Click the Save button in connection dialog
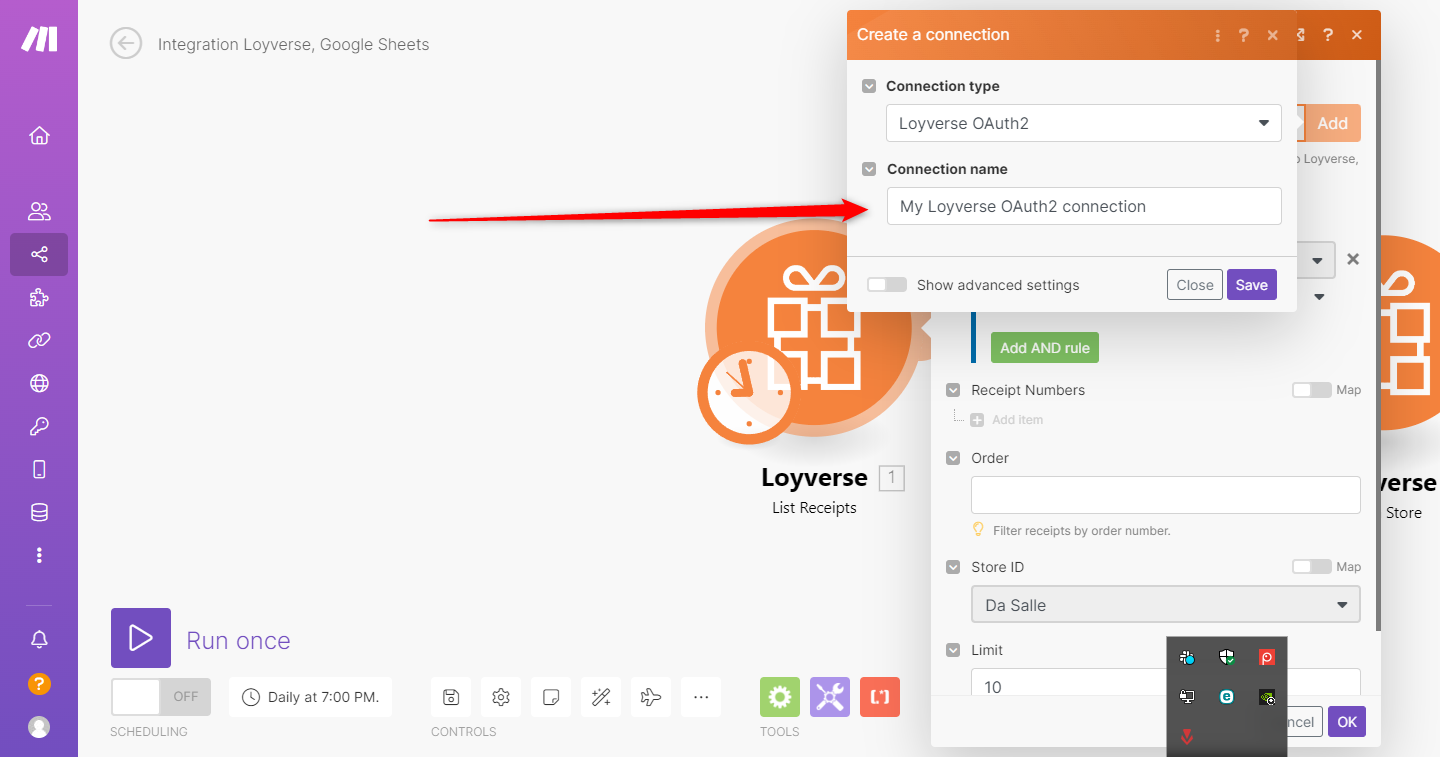Screen dimensions: 1440x757 pyautogui.click(x=1251, y=285)
